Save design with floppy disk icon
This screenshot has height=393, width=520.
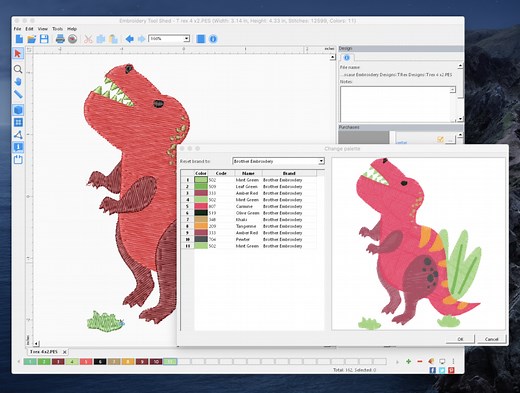(44, 39)
